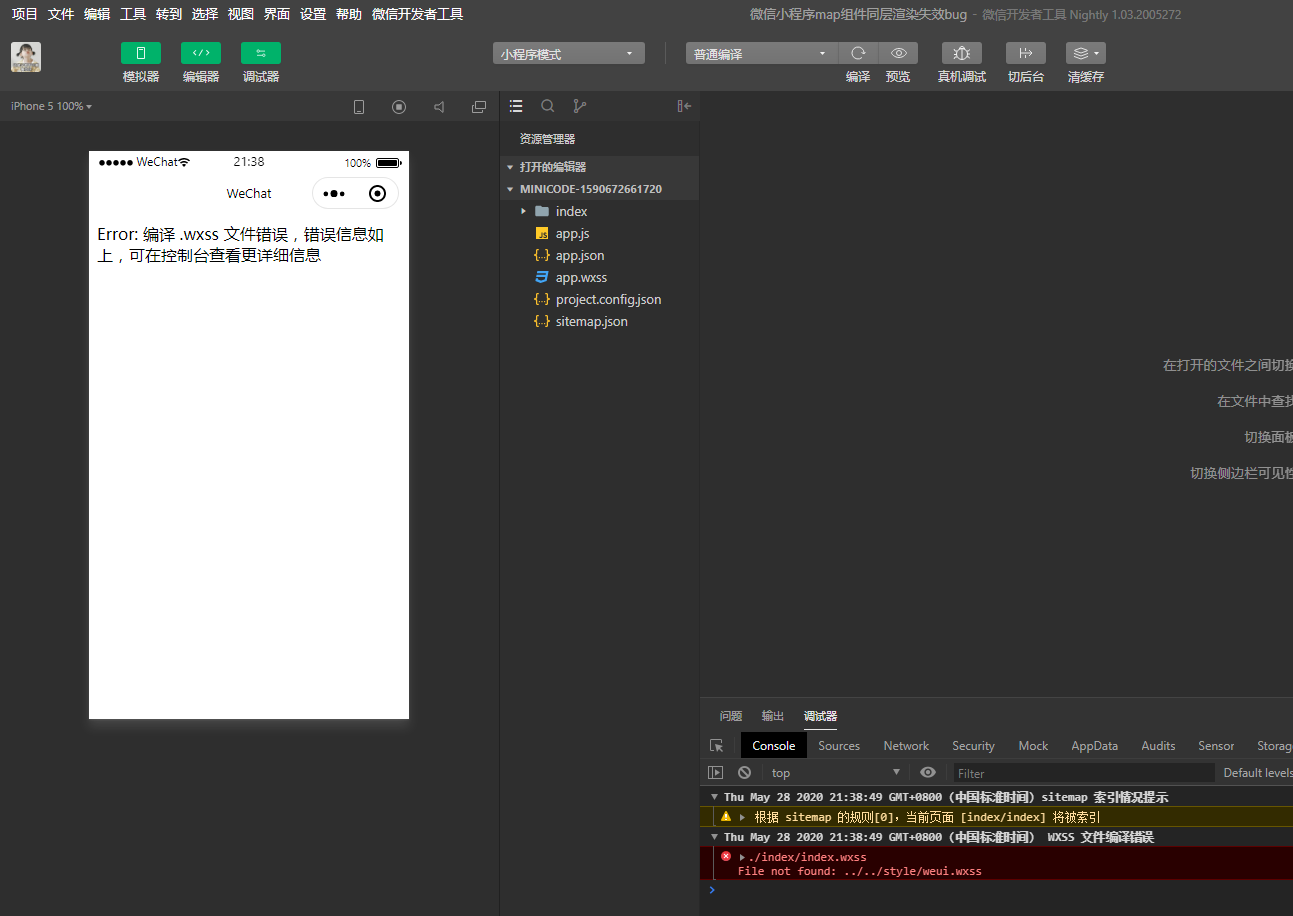Viewport: 1293px width, 916px height.
Task: Open the 工具 menu
Action: click(x=133, y=14)
